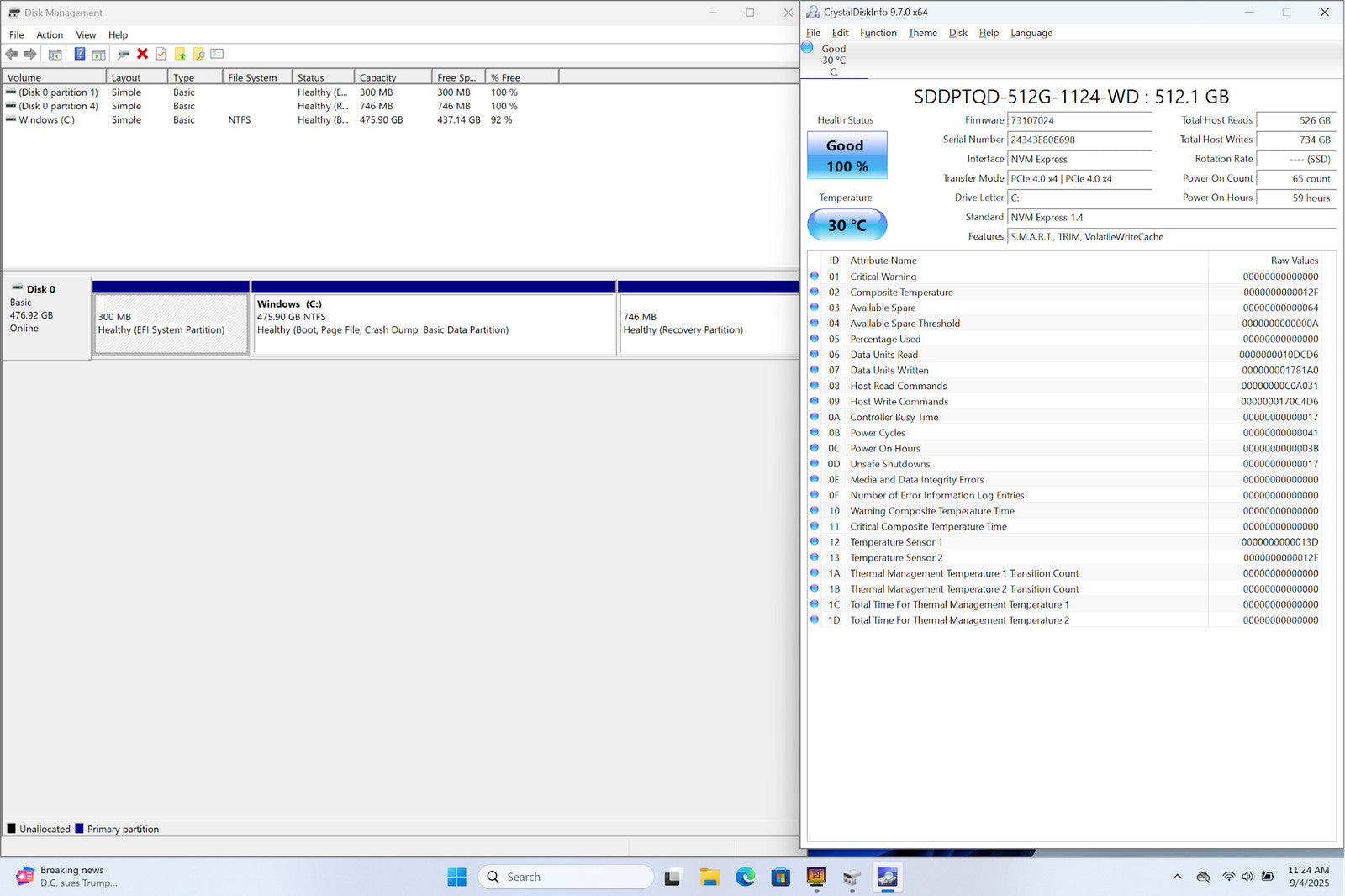Open Help via the blue question mark icon

point(80,54)
